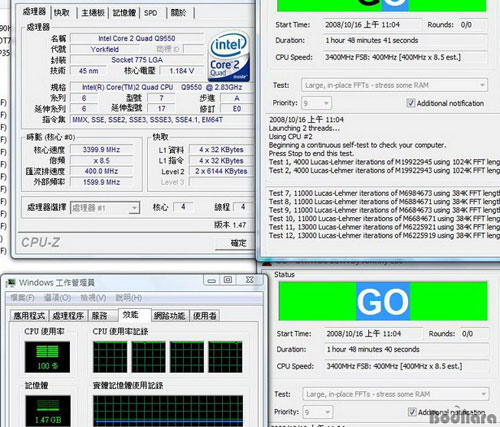Viewport: 500px width, 427px height.
Task: Switch to 應用程式 tab in Task Manager
Action: 29,315
